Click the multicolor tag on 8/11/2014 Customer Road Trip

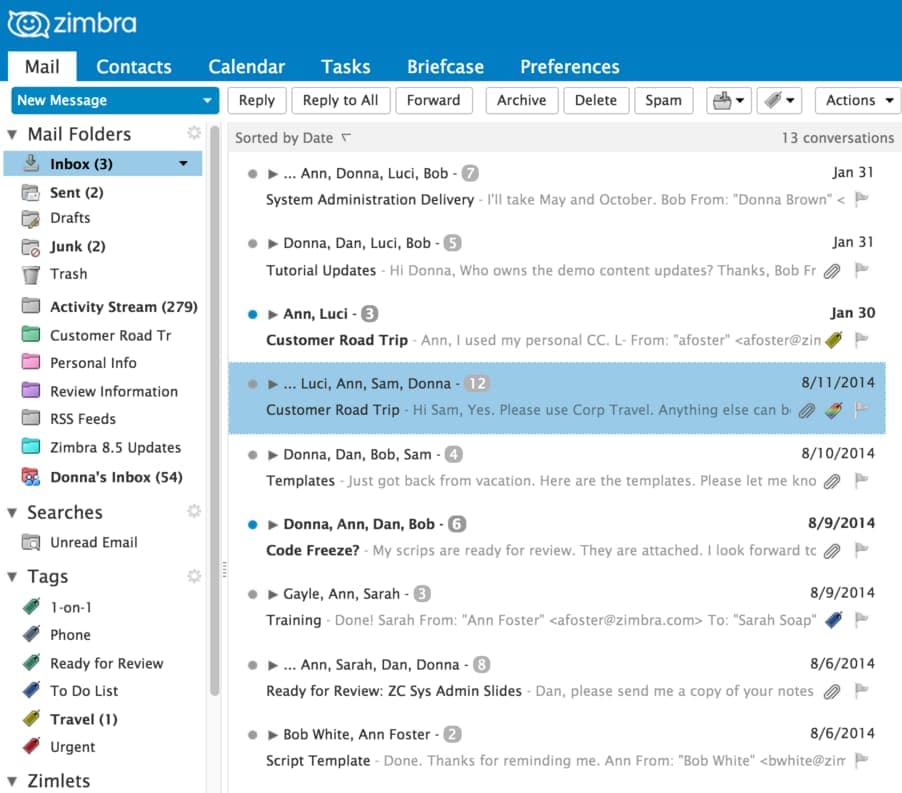833,410
